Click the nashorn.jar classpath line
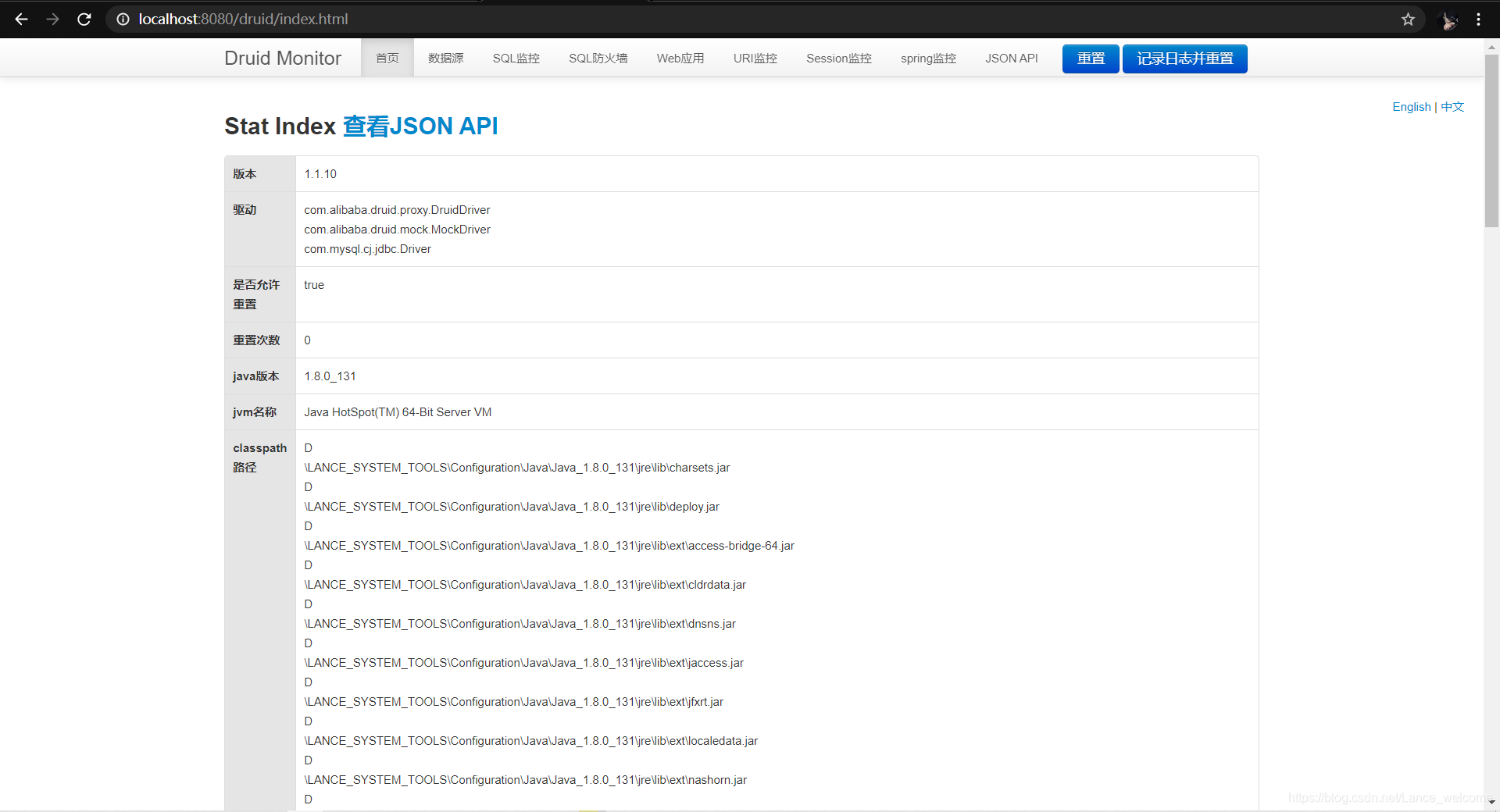Viewport: 1500px width, 812px height. (x=525, y=780)
